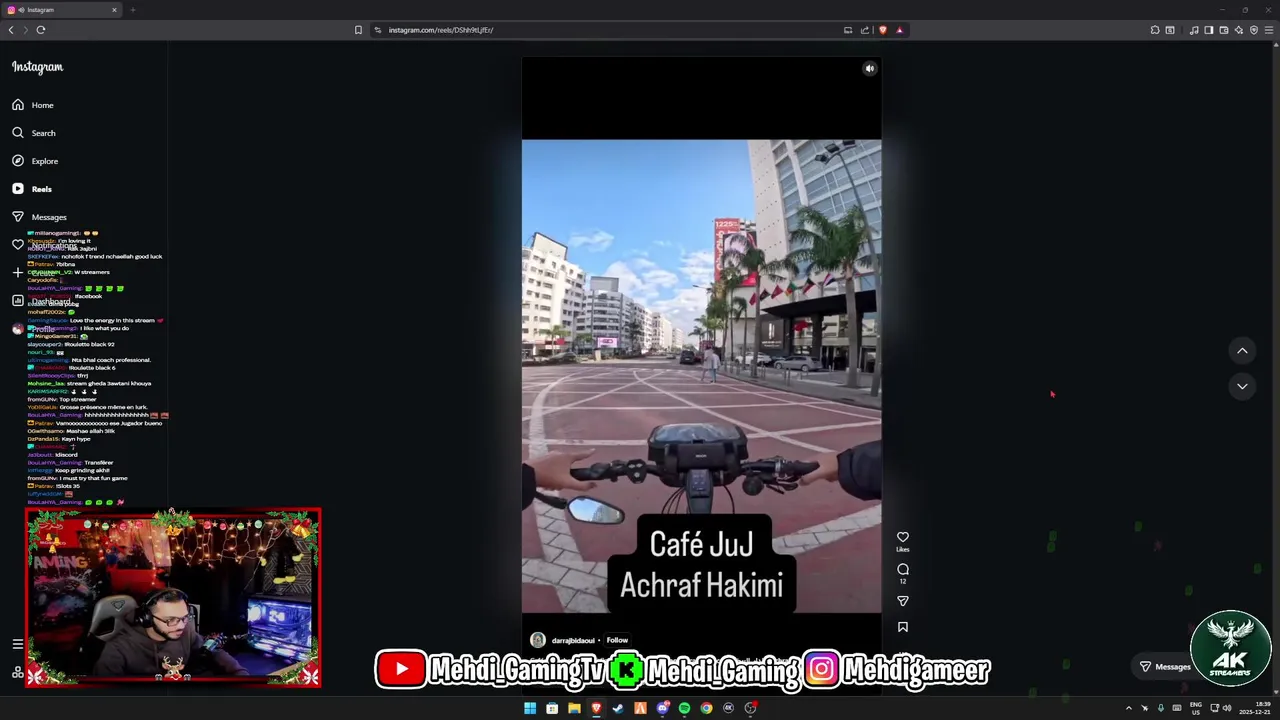Screen dimensions: 1280x720
Task: Close the Instagram browser tab
Action: point(114,10)
